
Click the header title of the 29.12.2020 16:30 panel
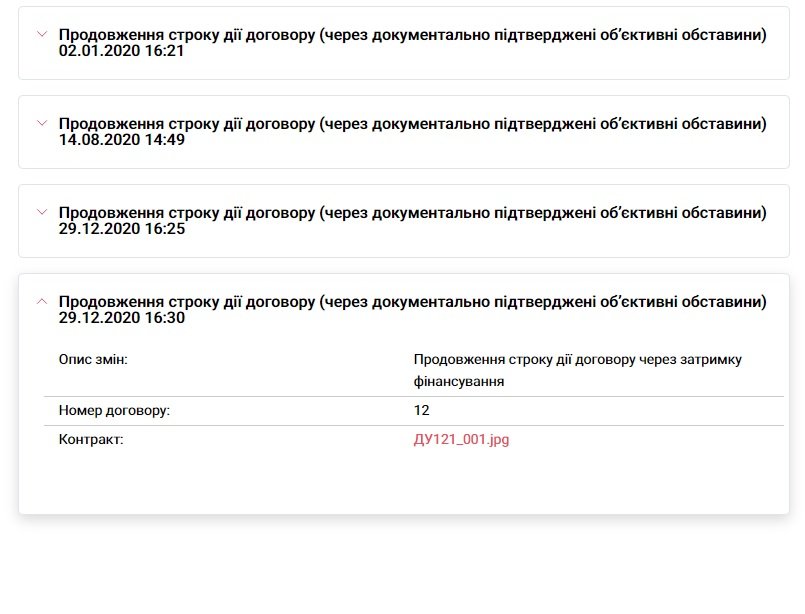412,301
